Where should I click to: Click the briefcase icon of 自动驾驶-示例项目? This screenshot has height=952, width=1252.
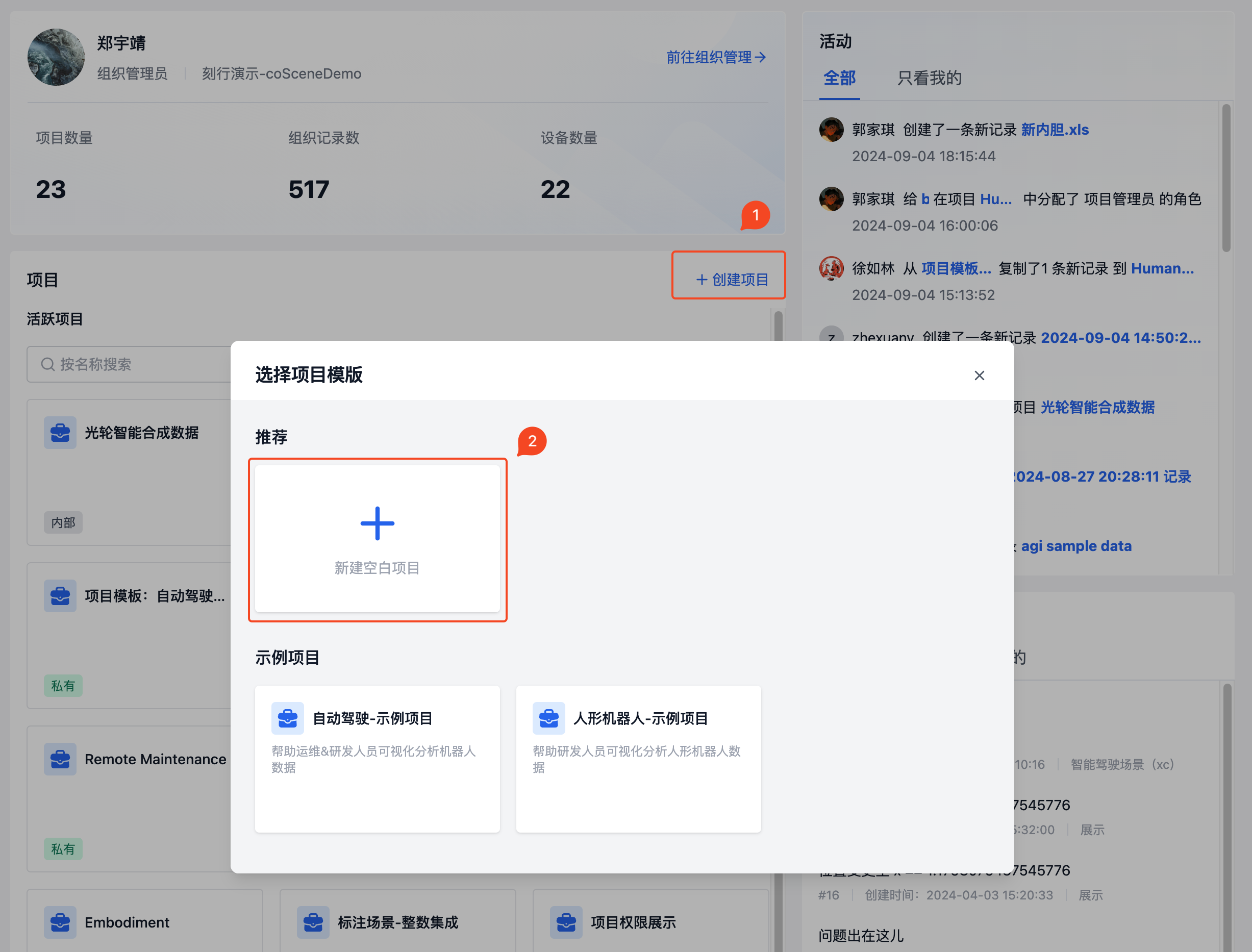point(287,718)
